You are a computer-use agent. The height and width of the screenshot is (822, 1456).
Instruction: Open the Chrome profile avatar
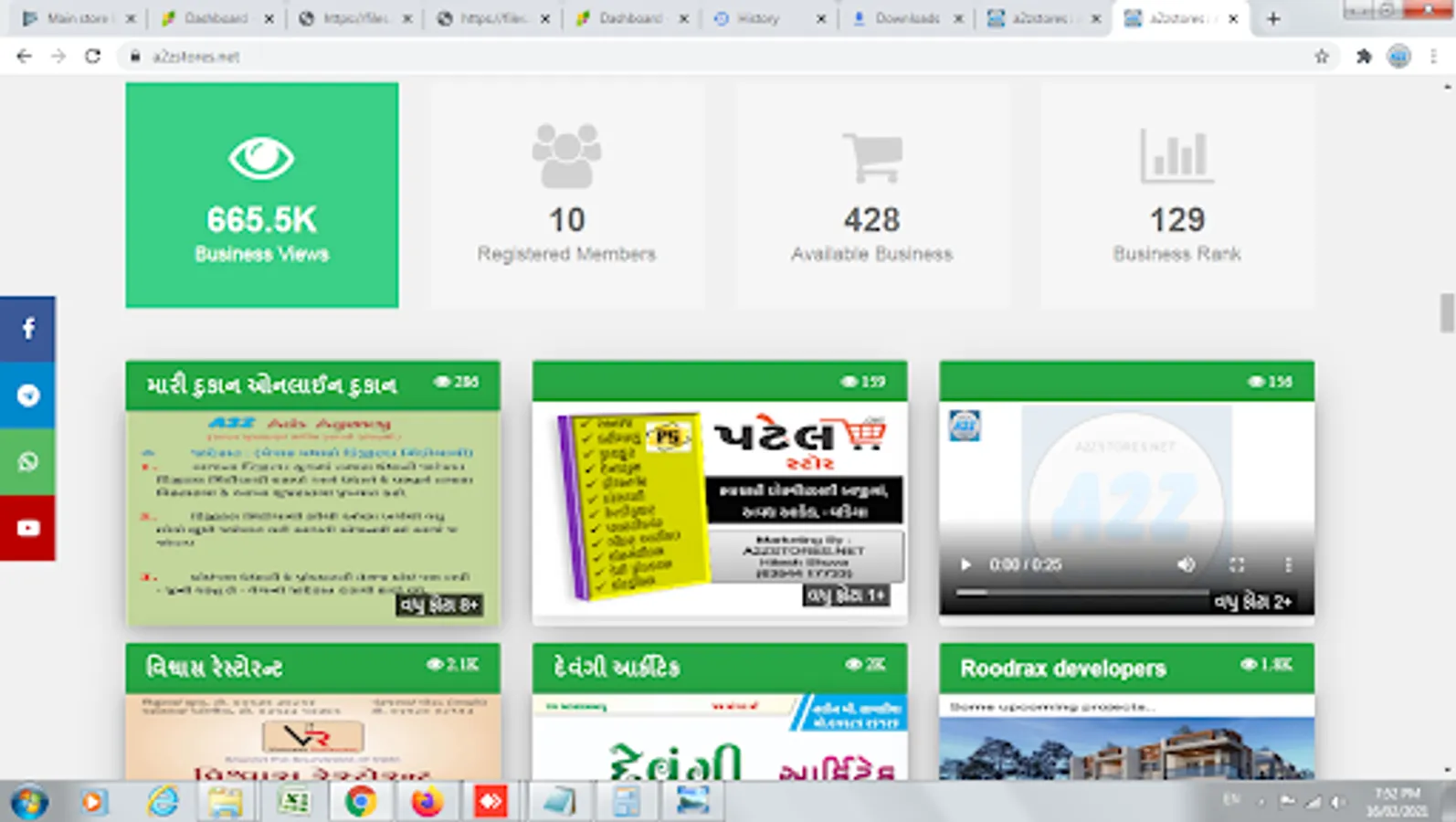coord(1398,57)
